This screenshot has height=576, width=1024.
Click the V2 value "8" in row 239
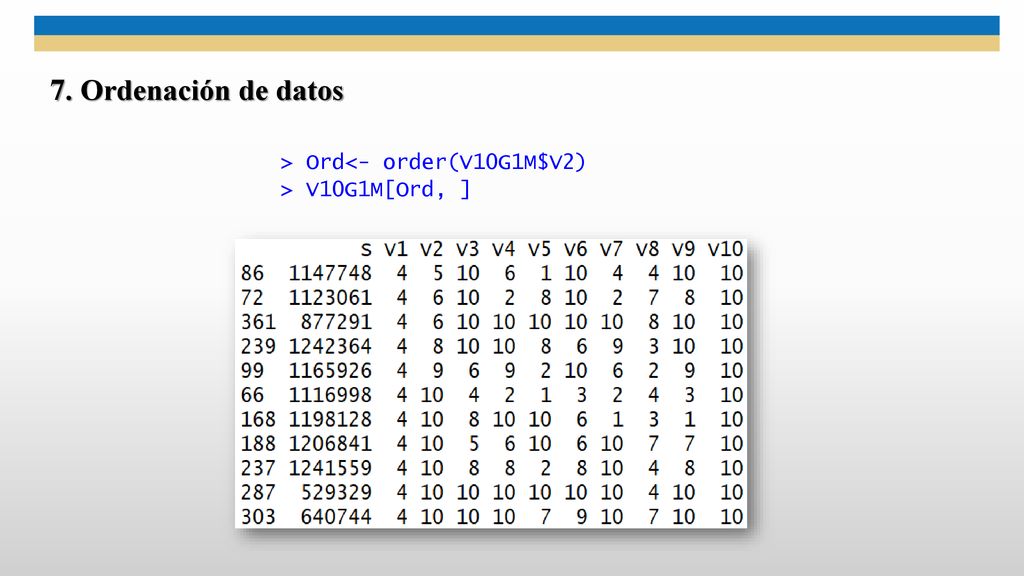(438, 346)
